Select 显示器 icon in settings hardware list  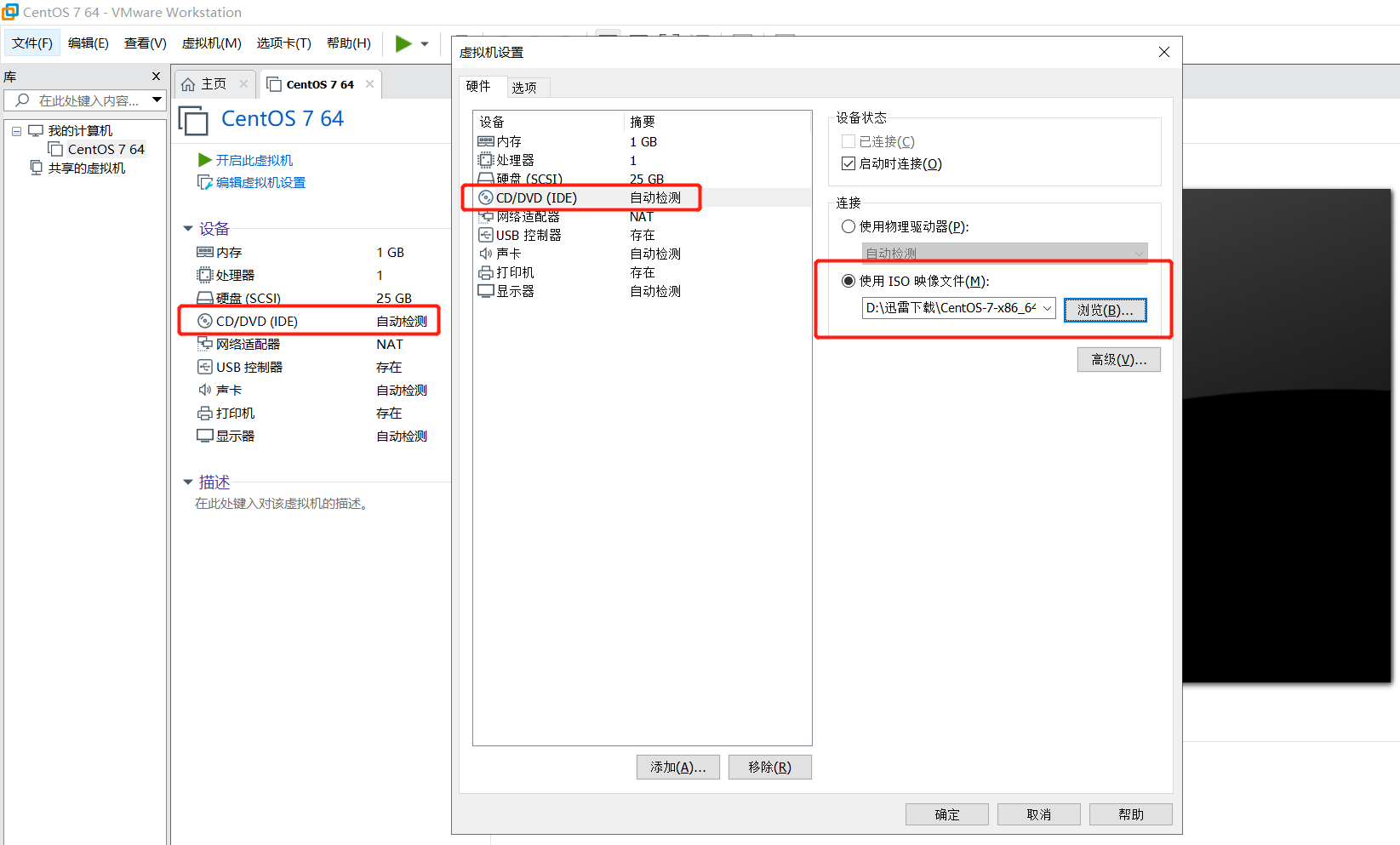click(486, 291)
